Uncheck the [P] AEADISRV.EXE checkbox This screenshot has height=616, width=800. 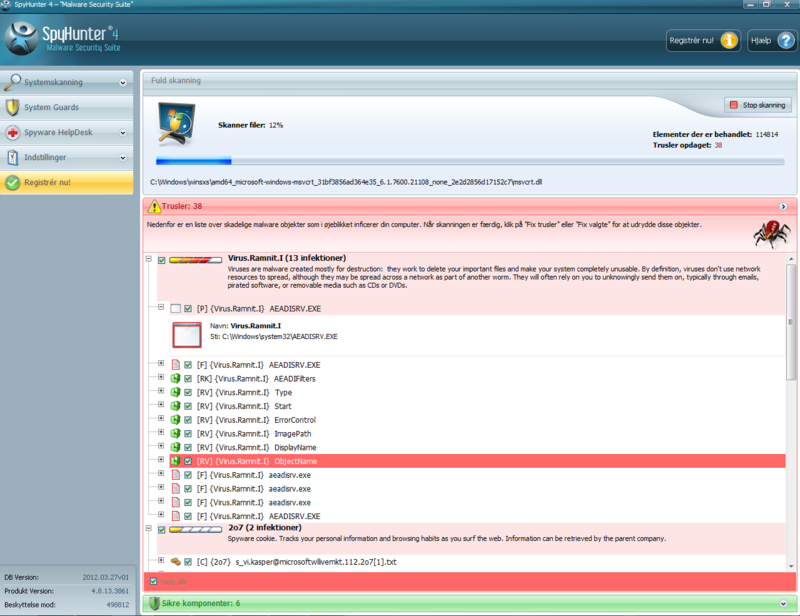tap(188, 309)
